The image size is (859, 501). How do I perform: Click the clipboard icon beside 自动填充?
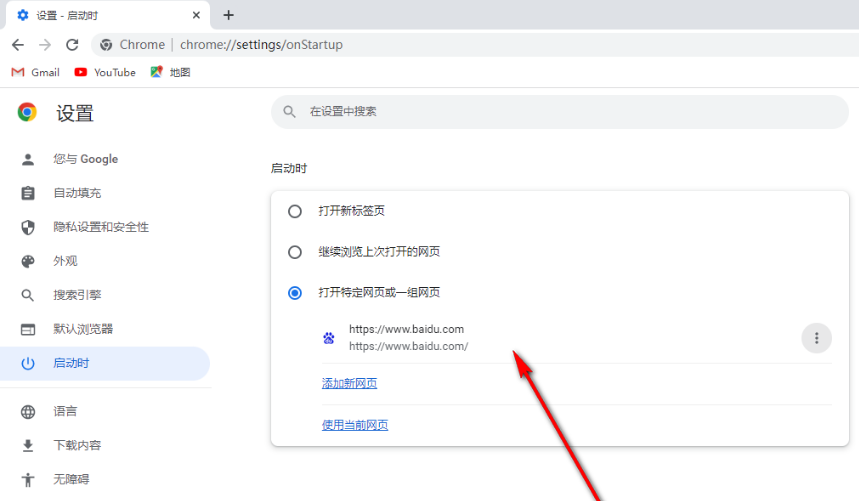27,193
